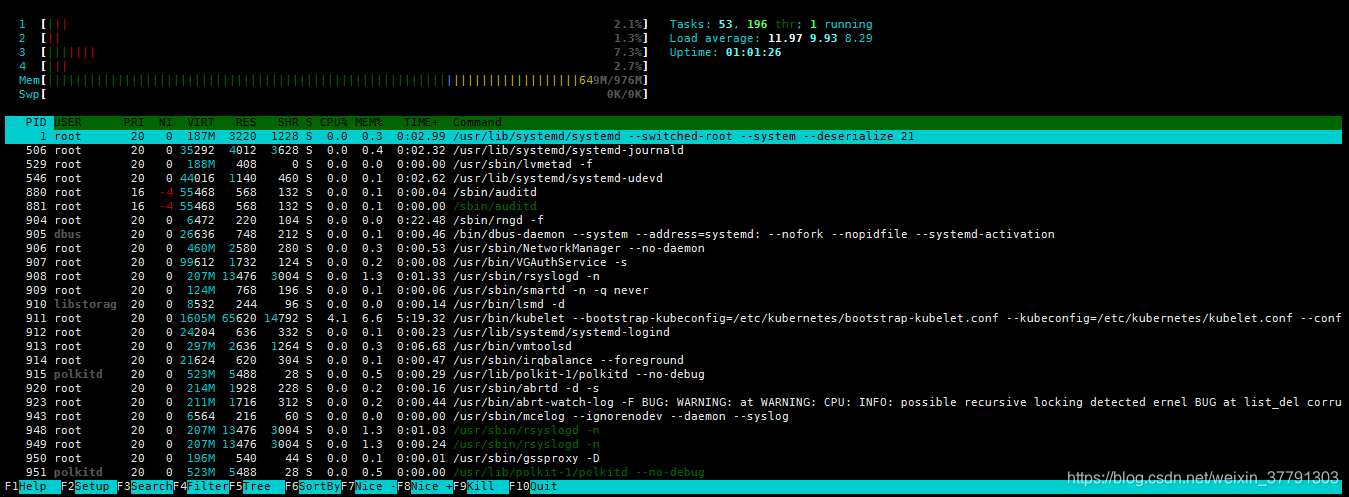Select the mcelog --ignorenodev process row
This screenshot has height=497, width=1349.
(674, 416)
